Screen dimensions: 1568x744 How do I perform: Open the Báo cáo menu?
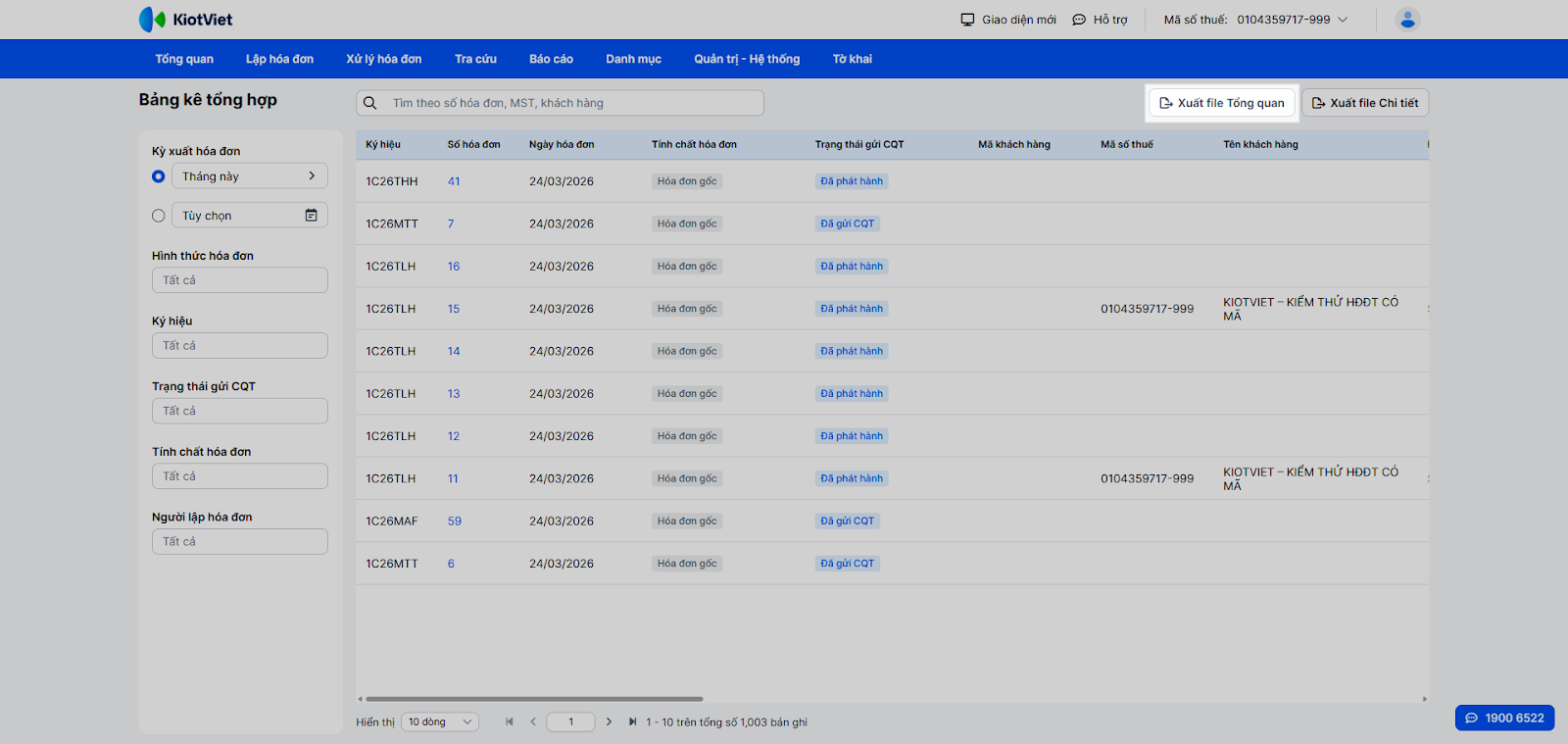tap(551, 59)
